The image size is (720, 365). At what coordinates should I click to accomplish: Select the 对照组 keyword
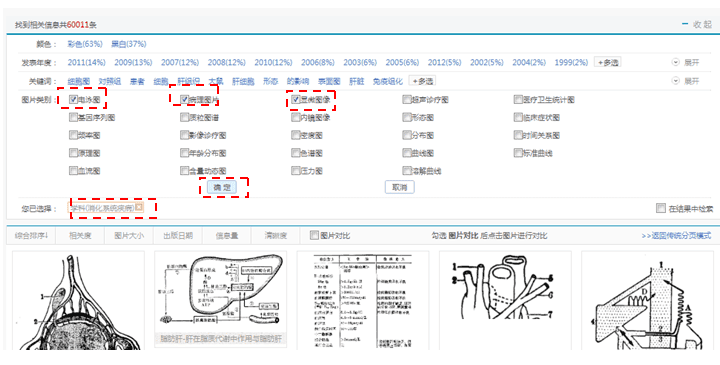[110, 81]
